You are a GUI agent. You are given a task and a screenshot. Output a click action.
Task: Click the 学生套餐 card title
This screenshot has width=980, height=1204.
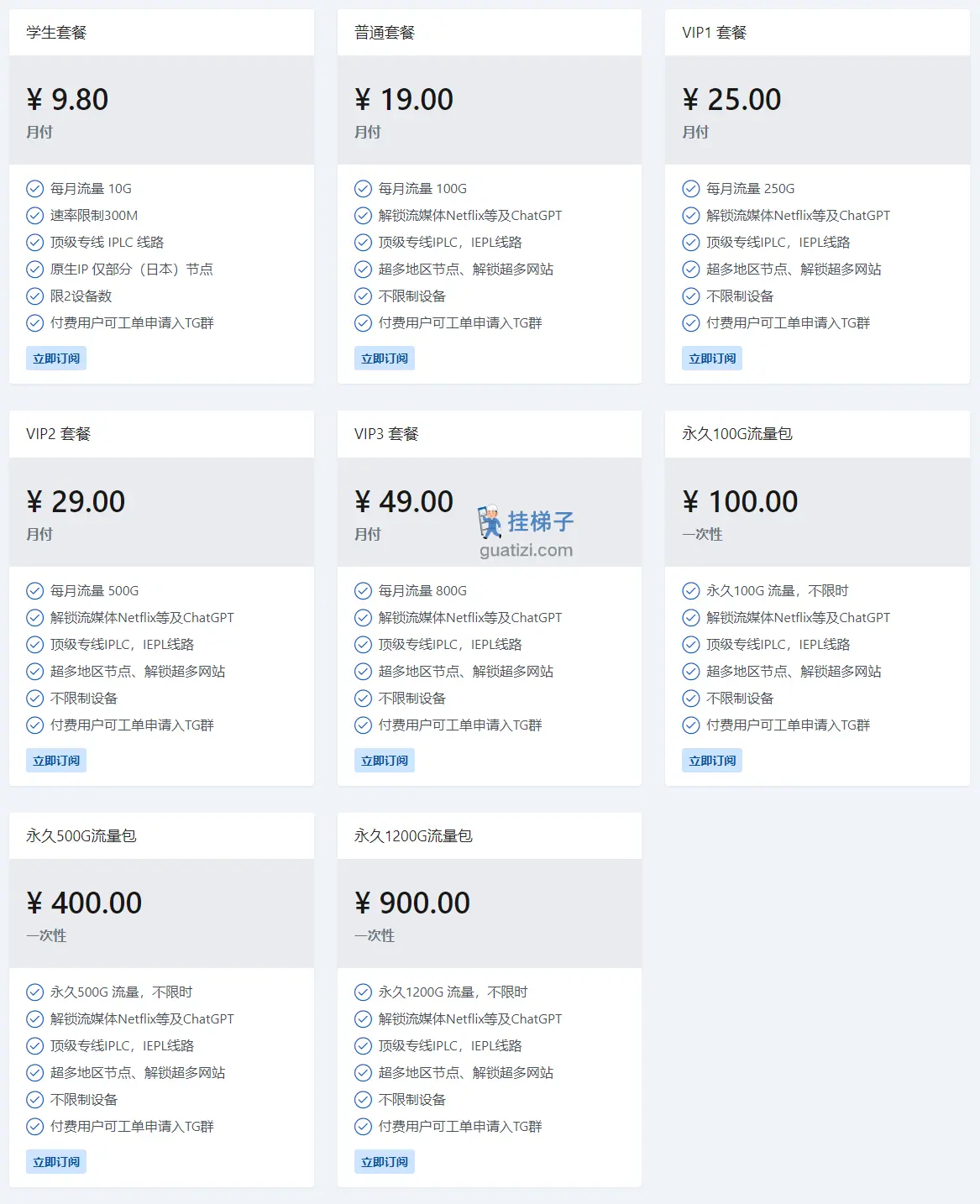56,33
